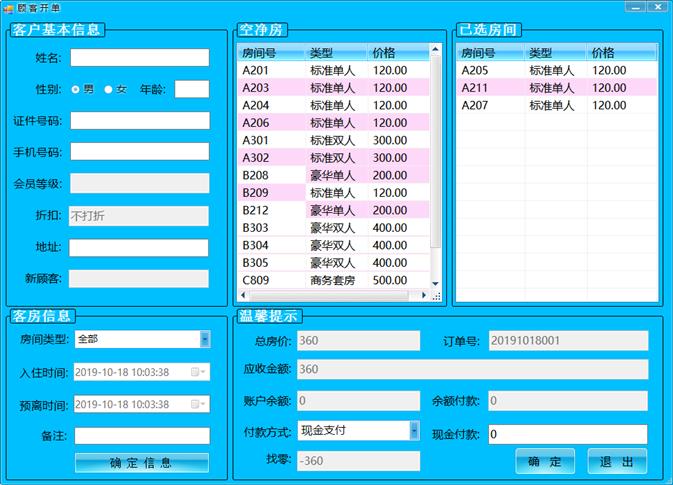Click the 价格 column header in 空净房

396,52
